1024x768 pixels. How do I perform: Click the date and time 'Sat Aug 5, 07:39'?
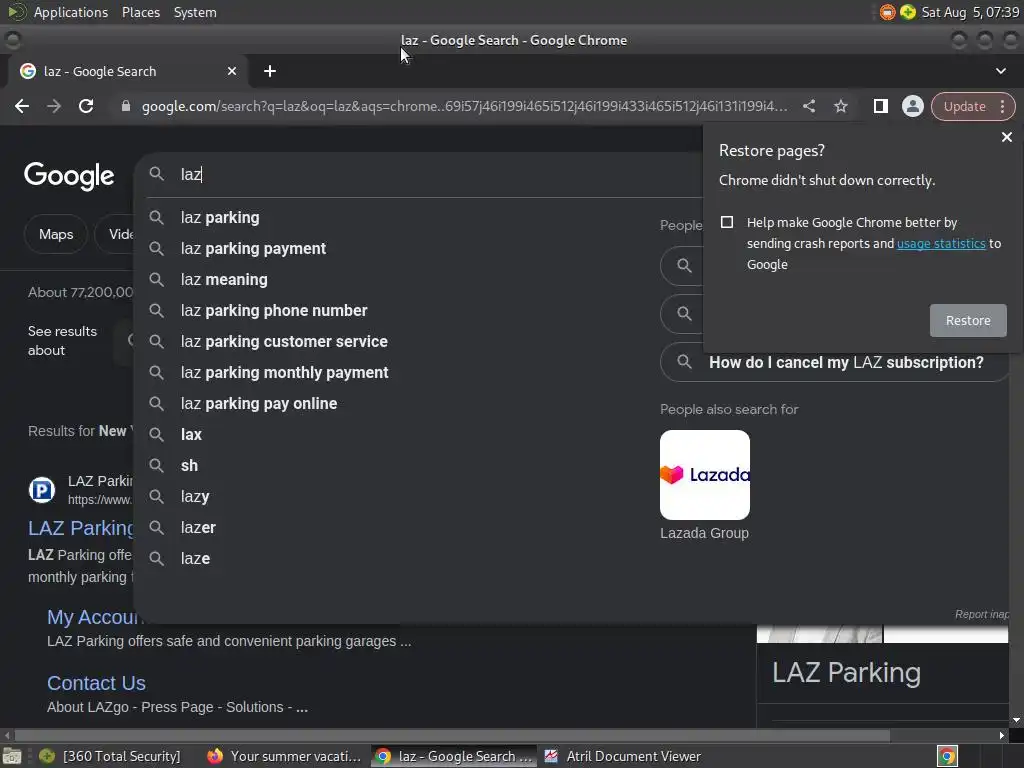[x=970, y=12]
